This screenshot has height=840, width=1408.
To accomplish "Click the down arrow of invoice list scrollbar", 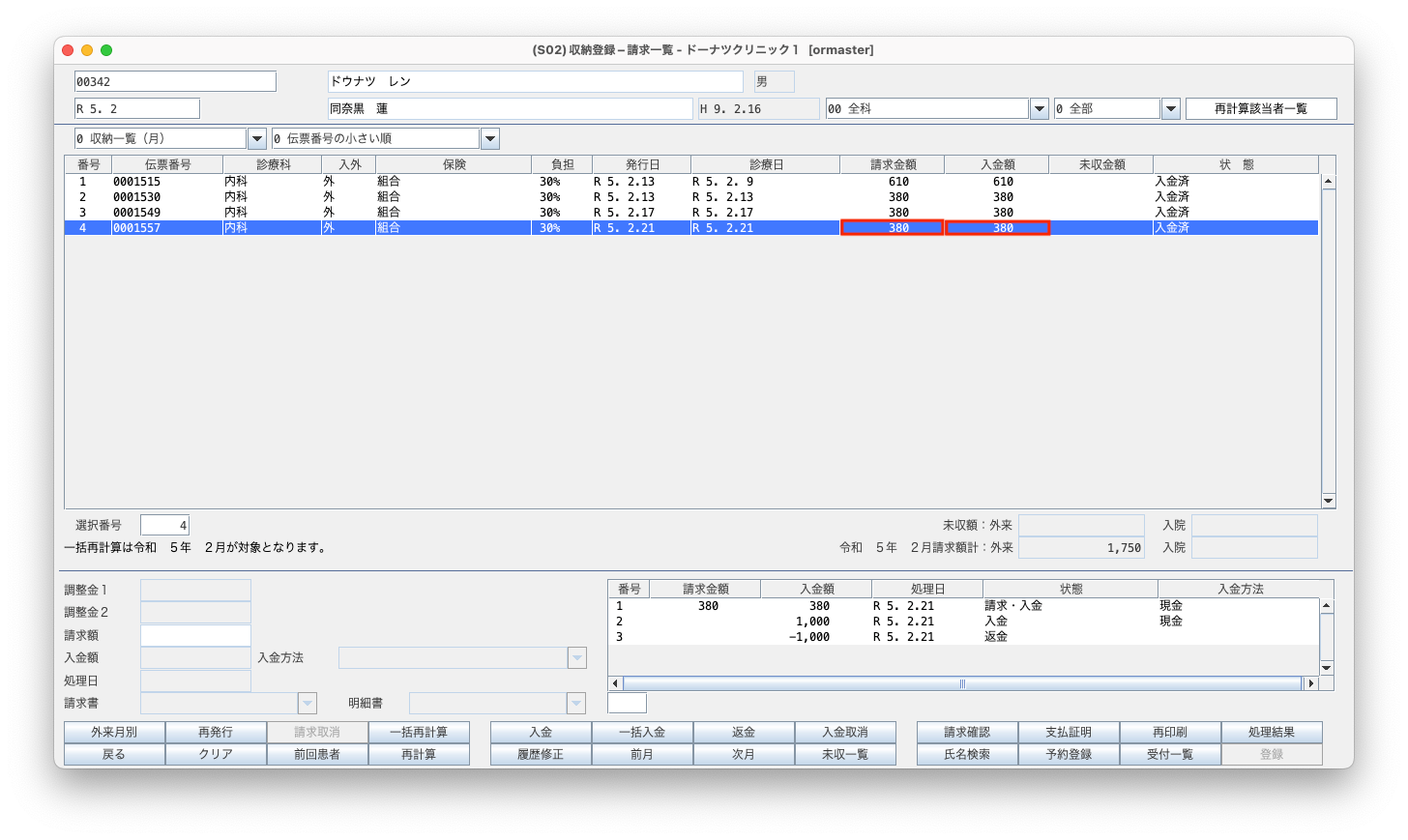I will pyautogui.click(x=1328, y=501).
